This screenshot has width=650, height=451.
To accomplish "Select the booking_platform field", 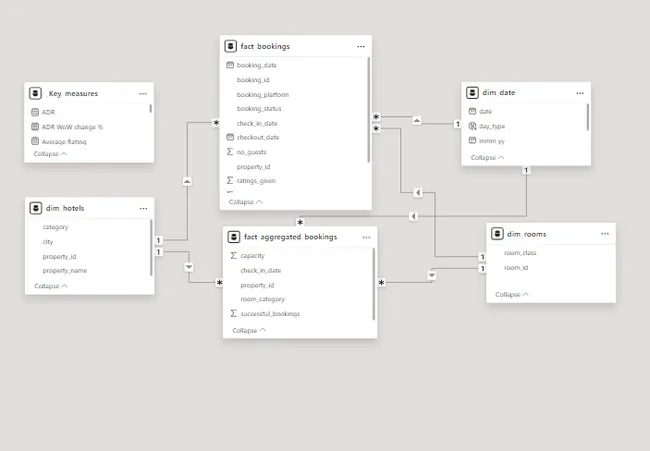I will pos(263,94).
